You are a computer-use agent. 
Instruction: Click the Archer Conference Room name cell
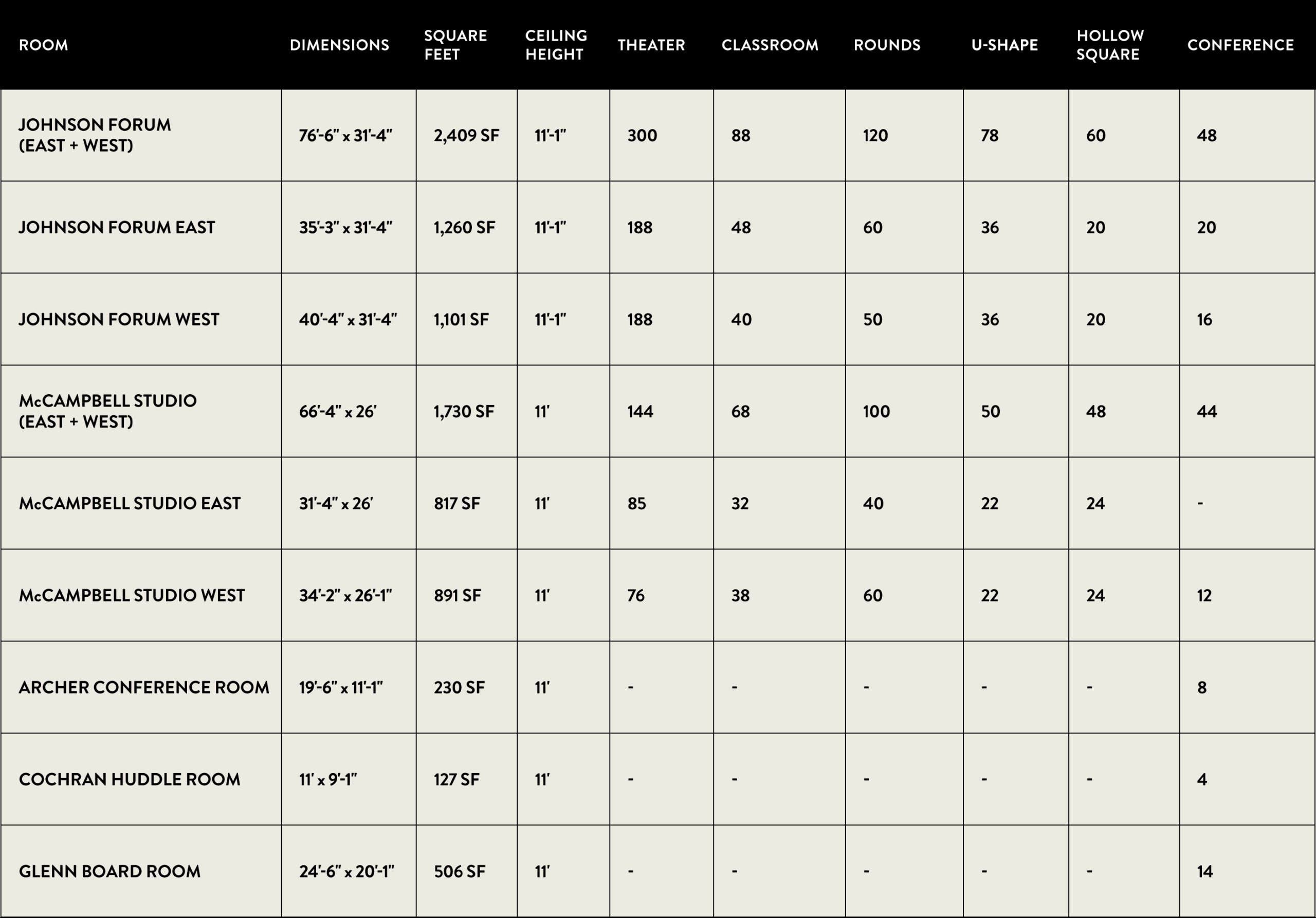click(x=144, y=687)
